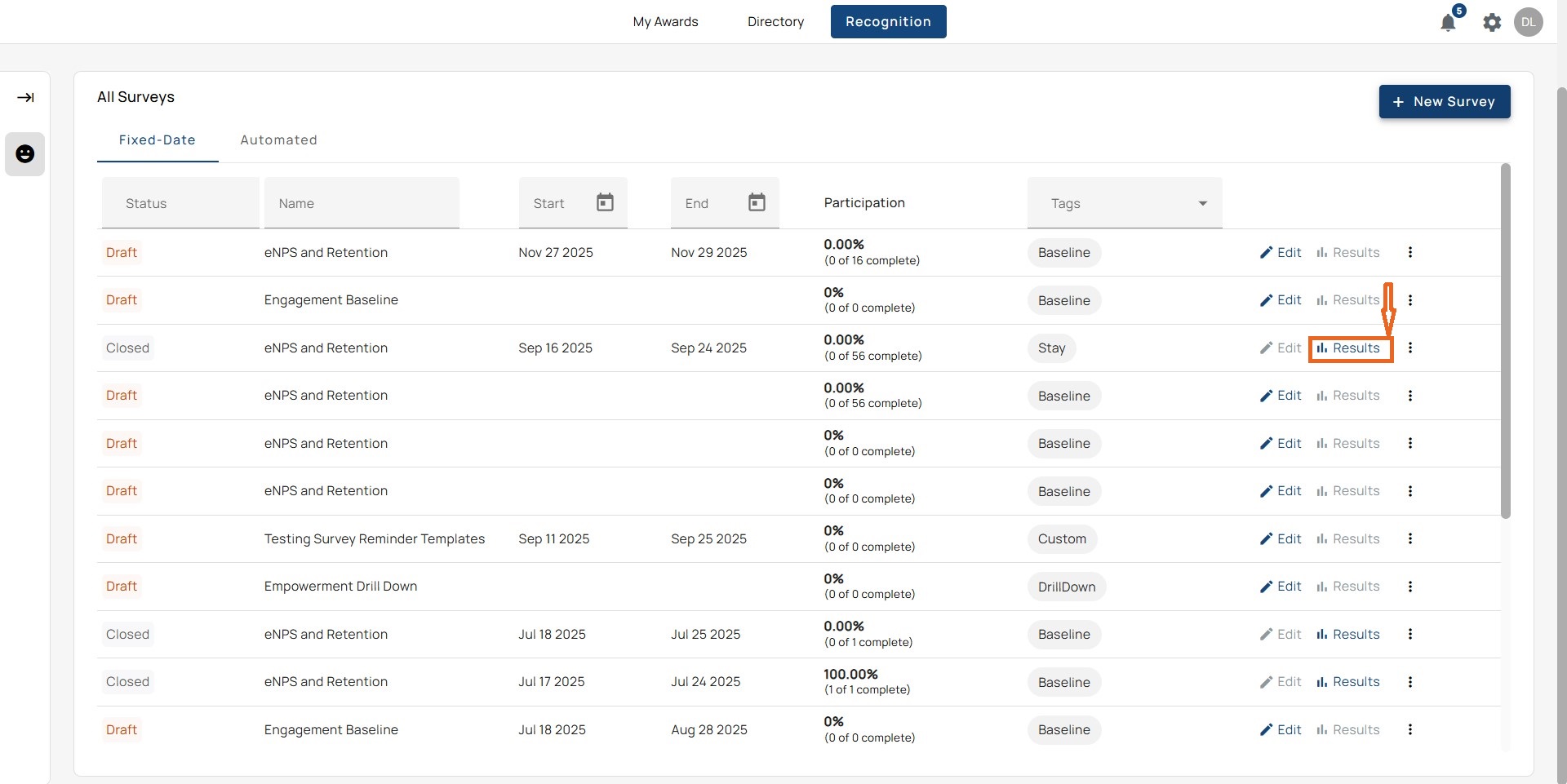The height and width of the screenshot is (784, 1567).
Task: Edit the Empowerment Drill Down survey
Action: point(1281,587)
